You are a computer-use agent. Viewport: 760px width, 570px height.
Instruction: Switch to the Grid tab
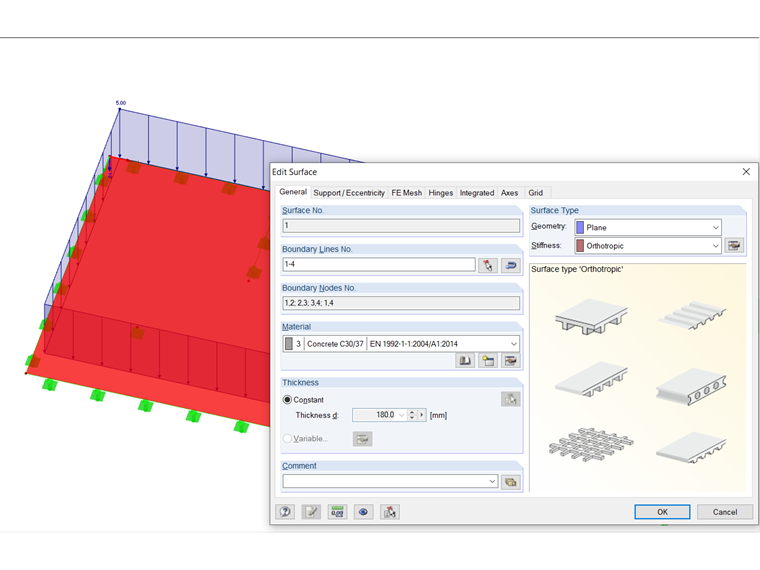[536, 193]
